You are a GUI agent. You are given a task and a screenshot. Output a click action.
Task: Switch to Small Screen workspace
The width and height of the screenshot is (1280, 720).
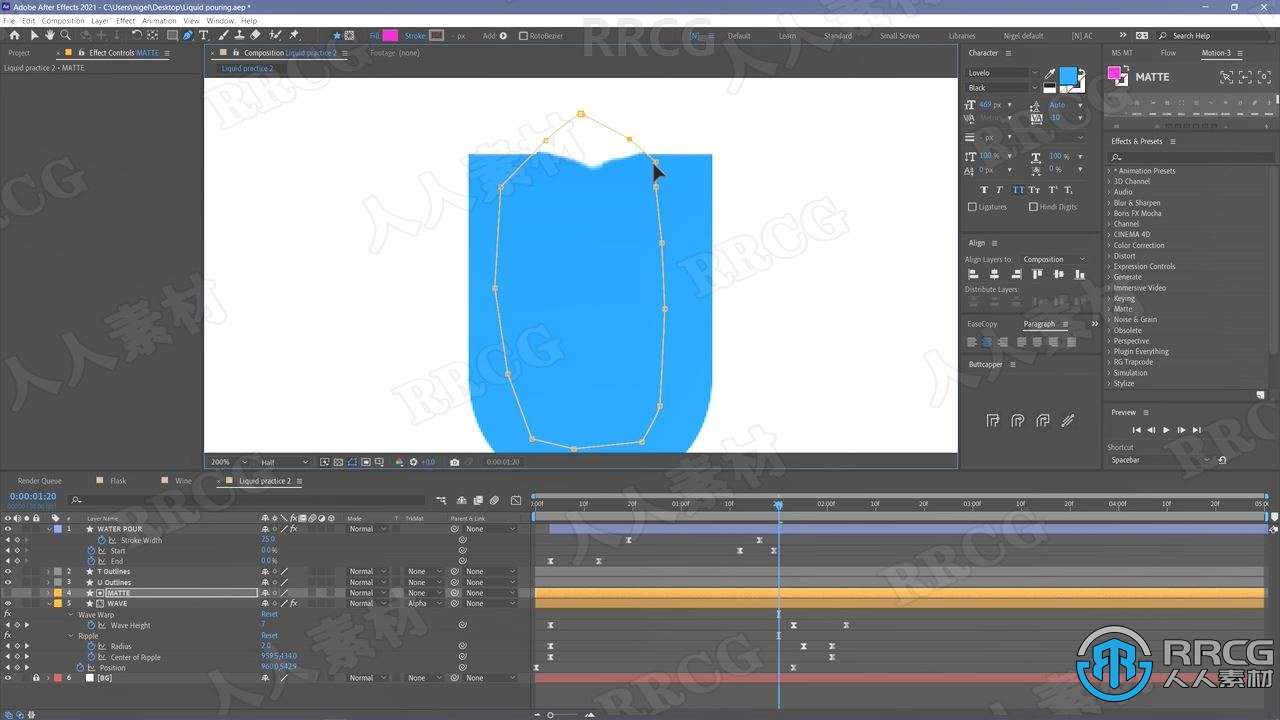coord(899,36)
